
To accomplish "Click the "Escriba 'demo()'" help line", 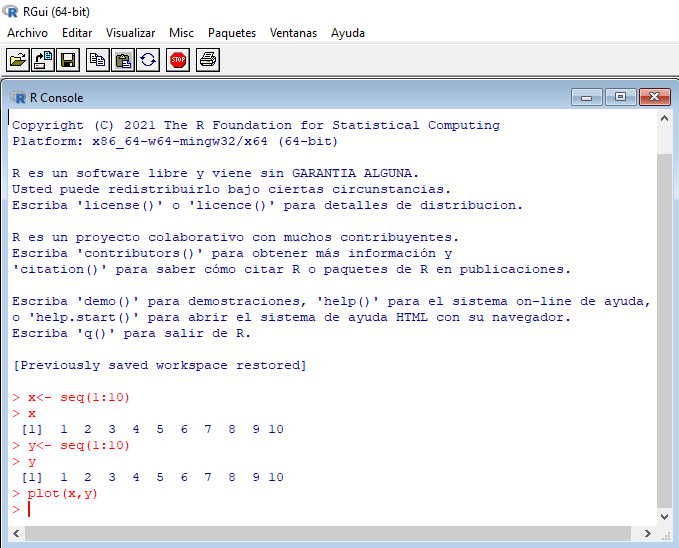I will tap(331, 301).
